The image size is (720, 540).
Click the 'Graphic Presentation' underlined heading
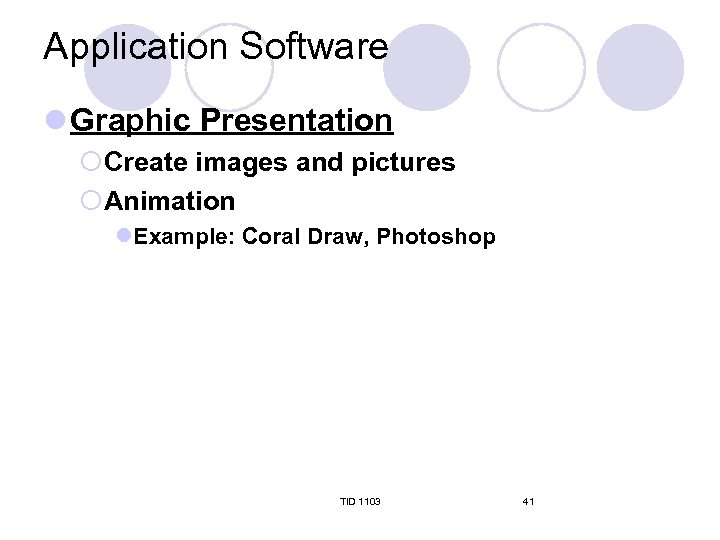[231, 121]
